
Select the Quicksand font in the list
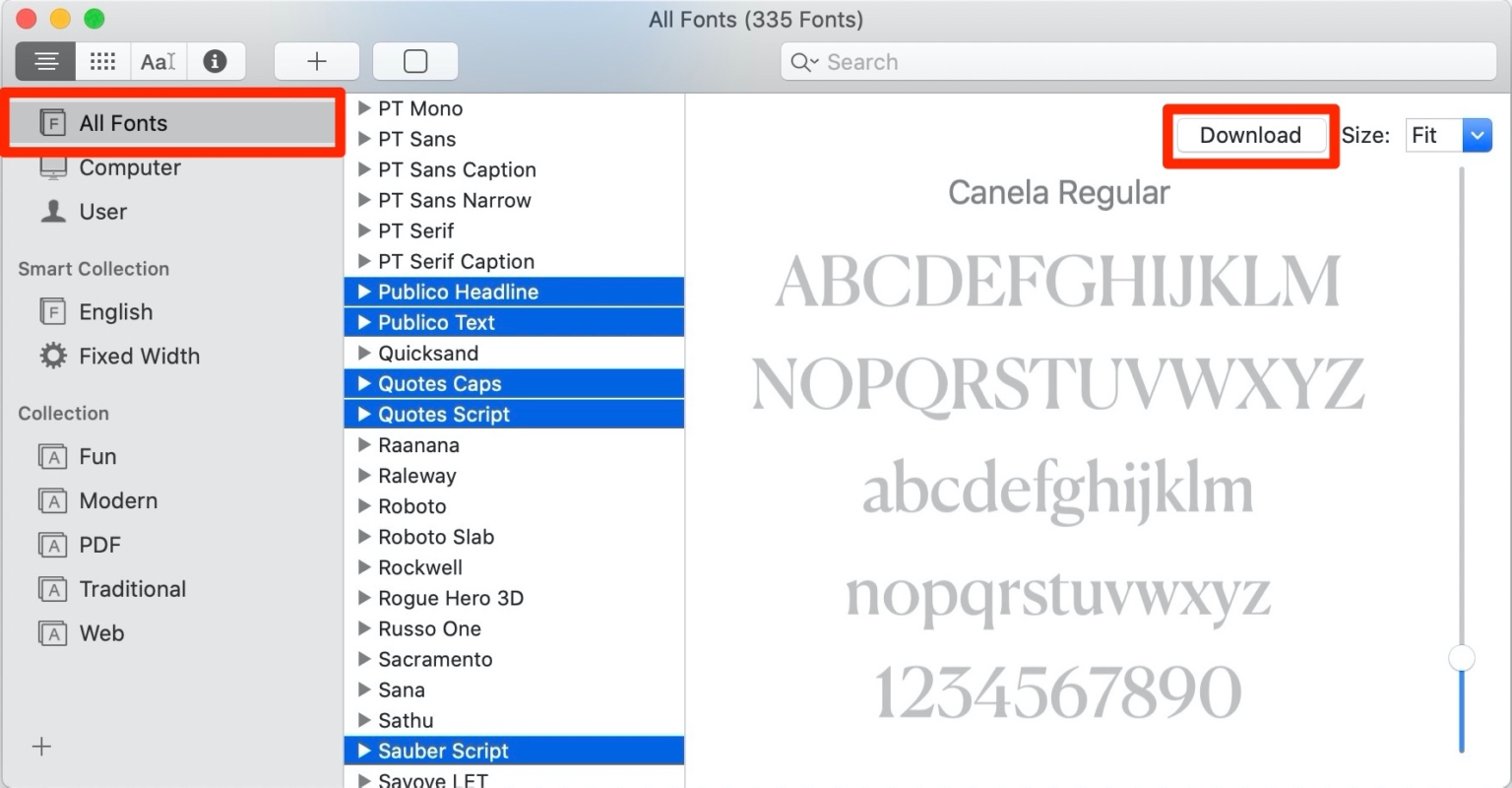(x=429, y=353)
